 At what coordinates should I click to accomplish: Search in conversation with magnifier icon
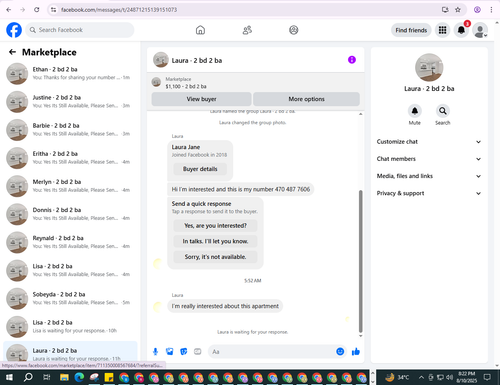coord(443,111)
